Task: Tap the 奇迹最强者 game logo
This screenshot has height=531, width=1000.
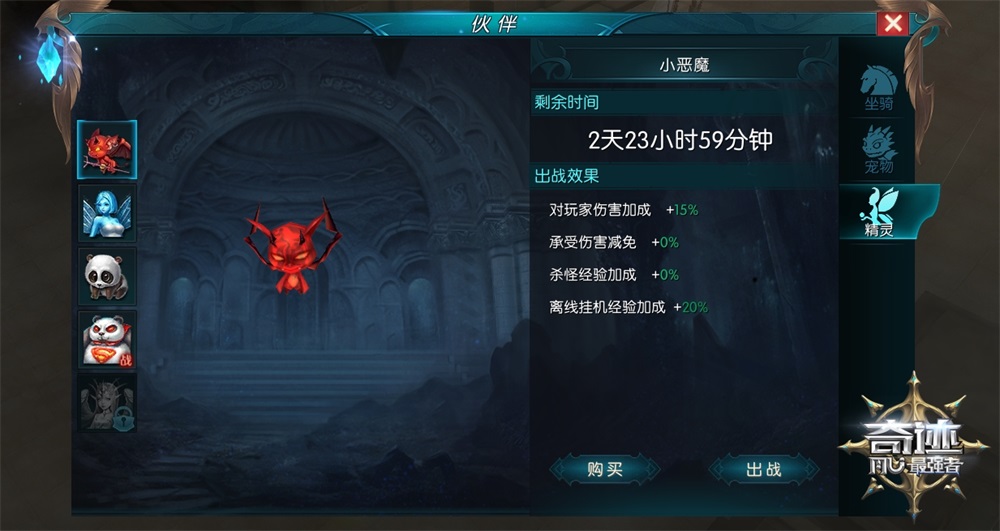Action: (913, 446)
